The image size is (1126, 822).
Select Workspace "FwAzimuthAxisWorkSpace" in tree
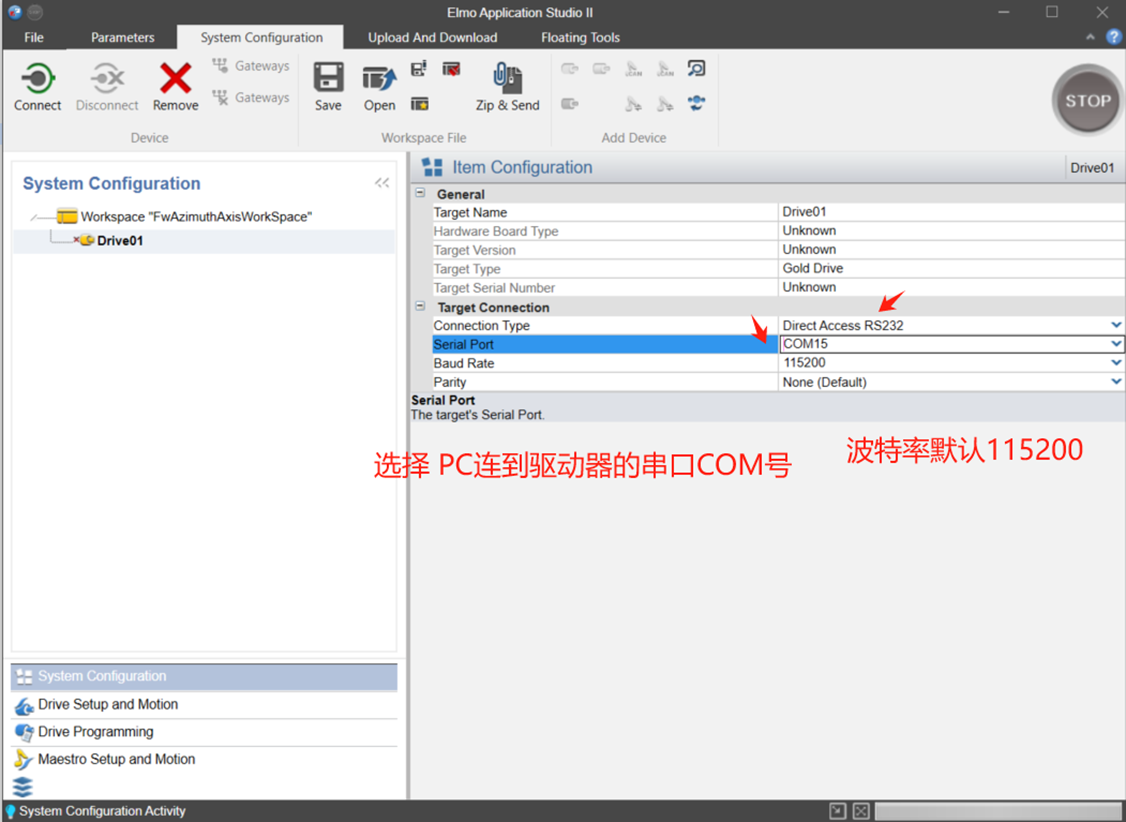click(x=196, y=217)
